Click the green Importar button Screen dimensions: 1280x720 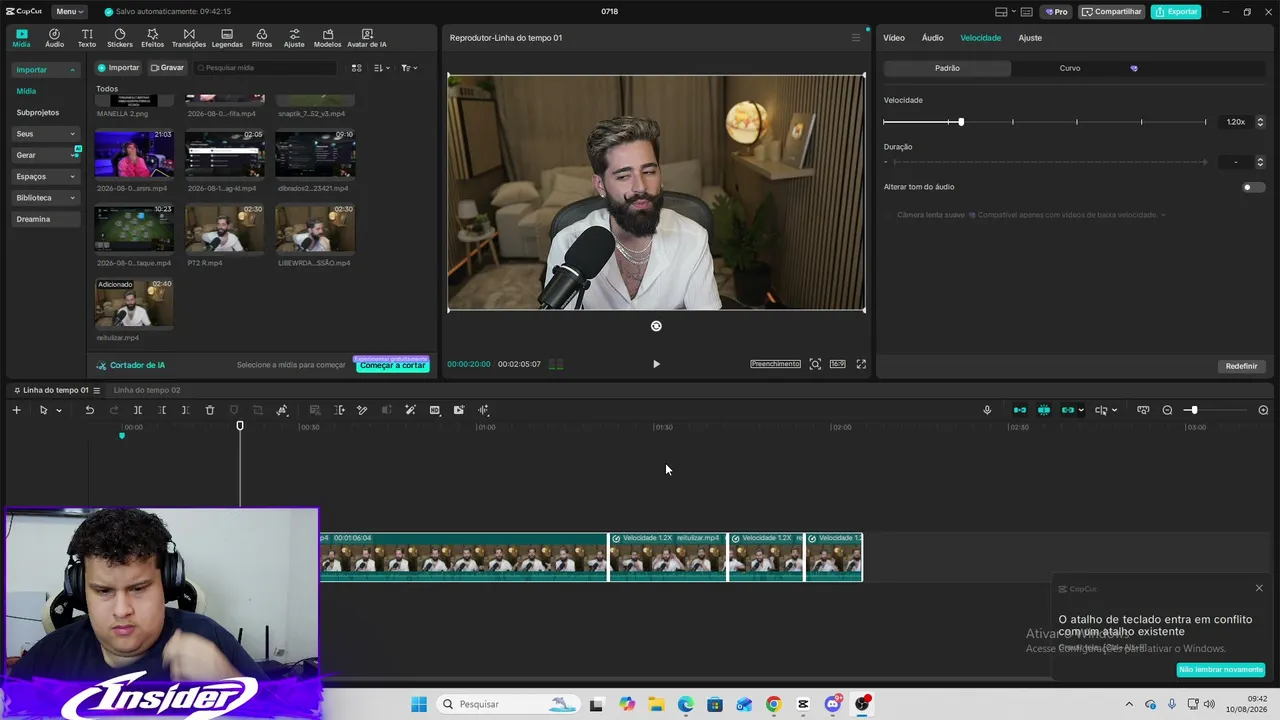click(118, 68)
